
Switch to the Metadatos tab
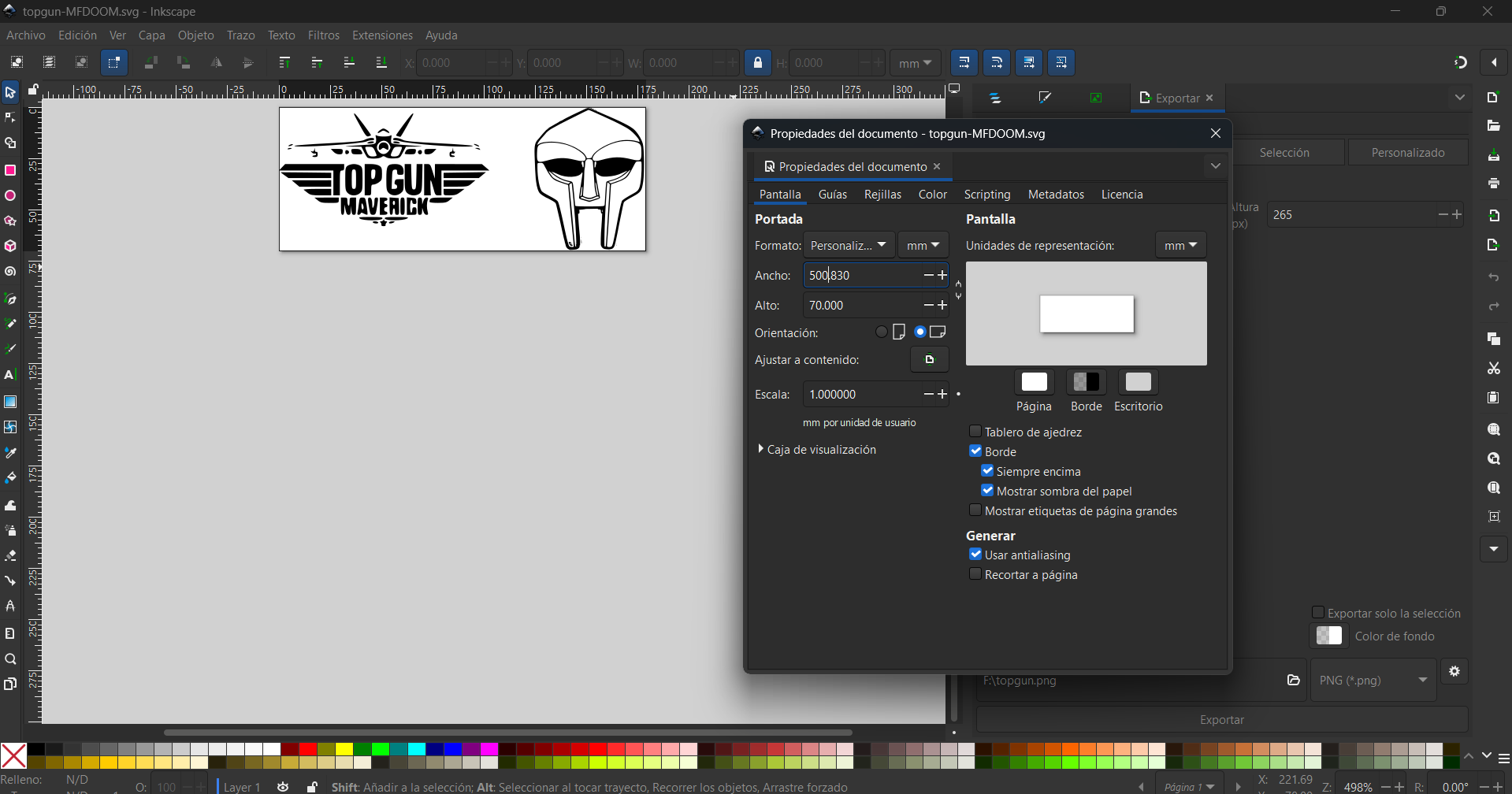coord(1056,195)
